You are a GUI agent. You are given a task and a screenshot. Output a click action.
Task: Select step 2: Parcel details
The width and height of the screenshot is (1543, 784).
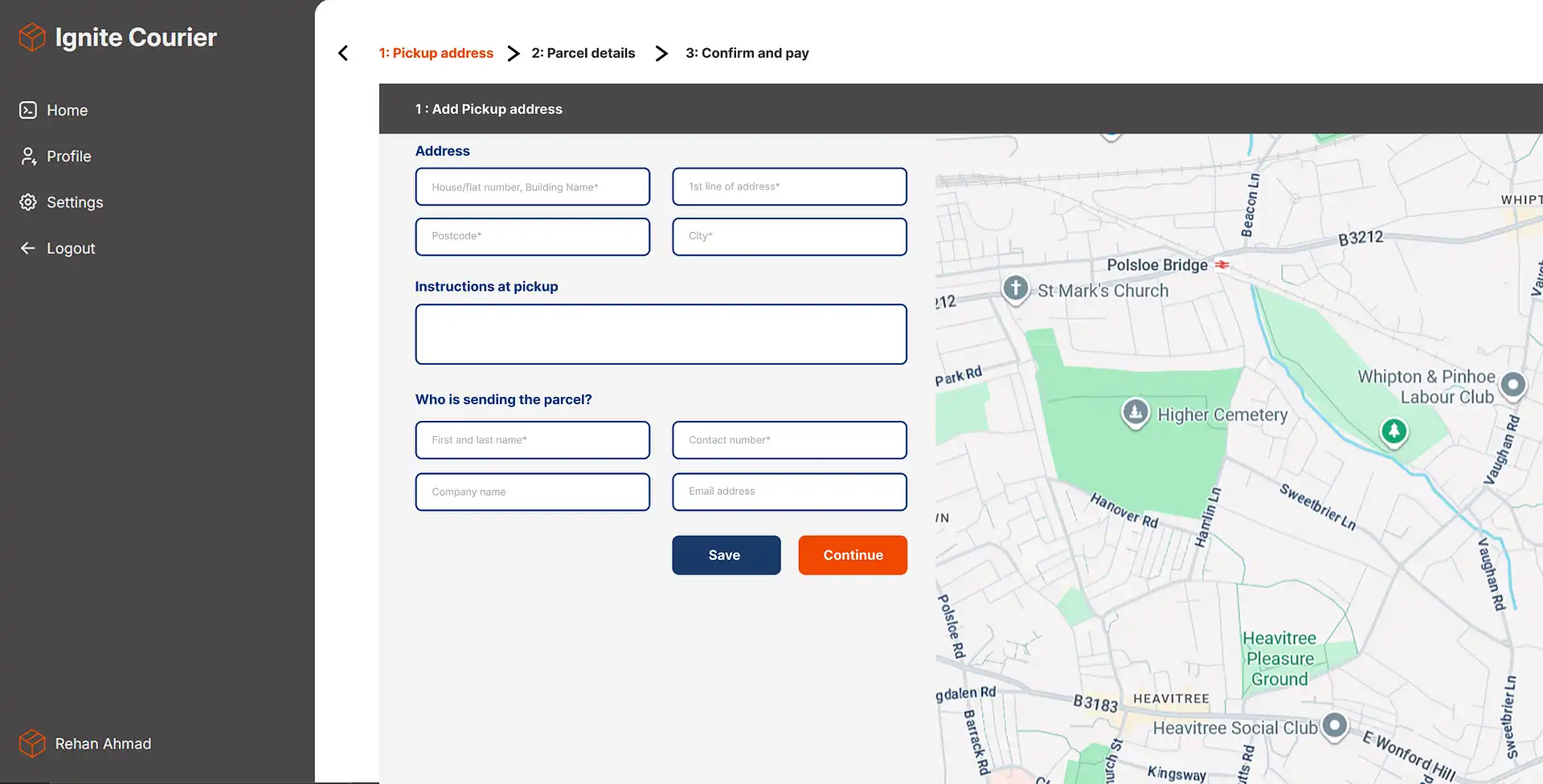tap(583, 53)
